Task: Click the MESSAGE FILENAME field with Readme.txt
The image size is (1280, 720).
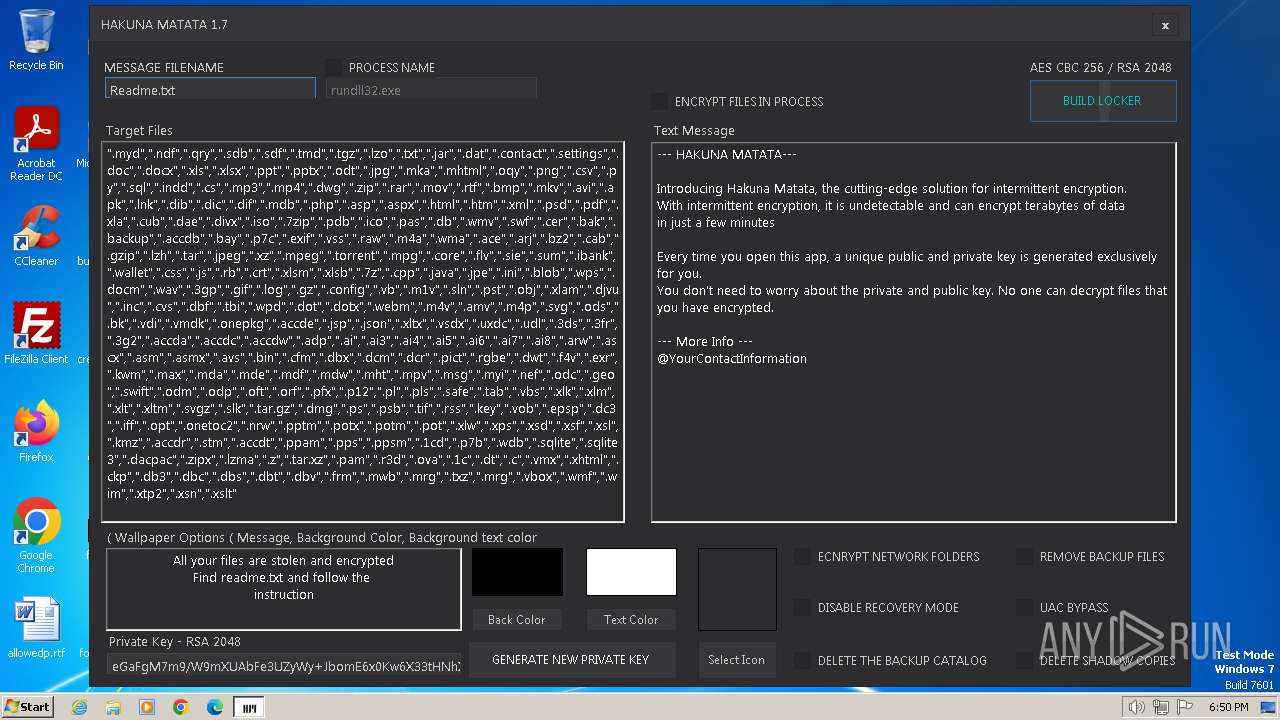Action: (210, 90)
